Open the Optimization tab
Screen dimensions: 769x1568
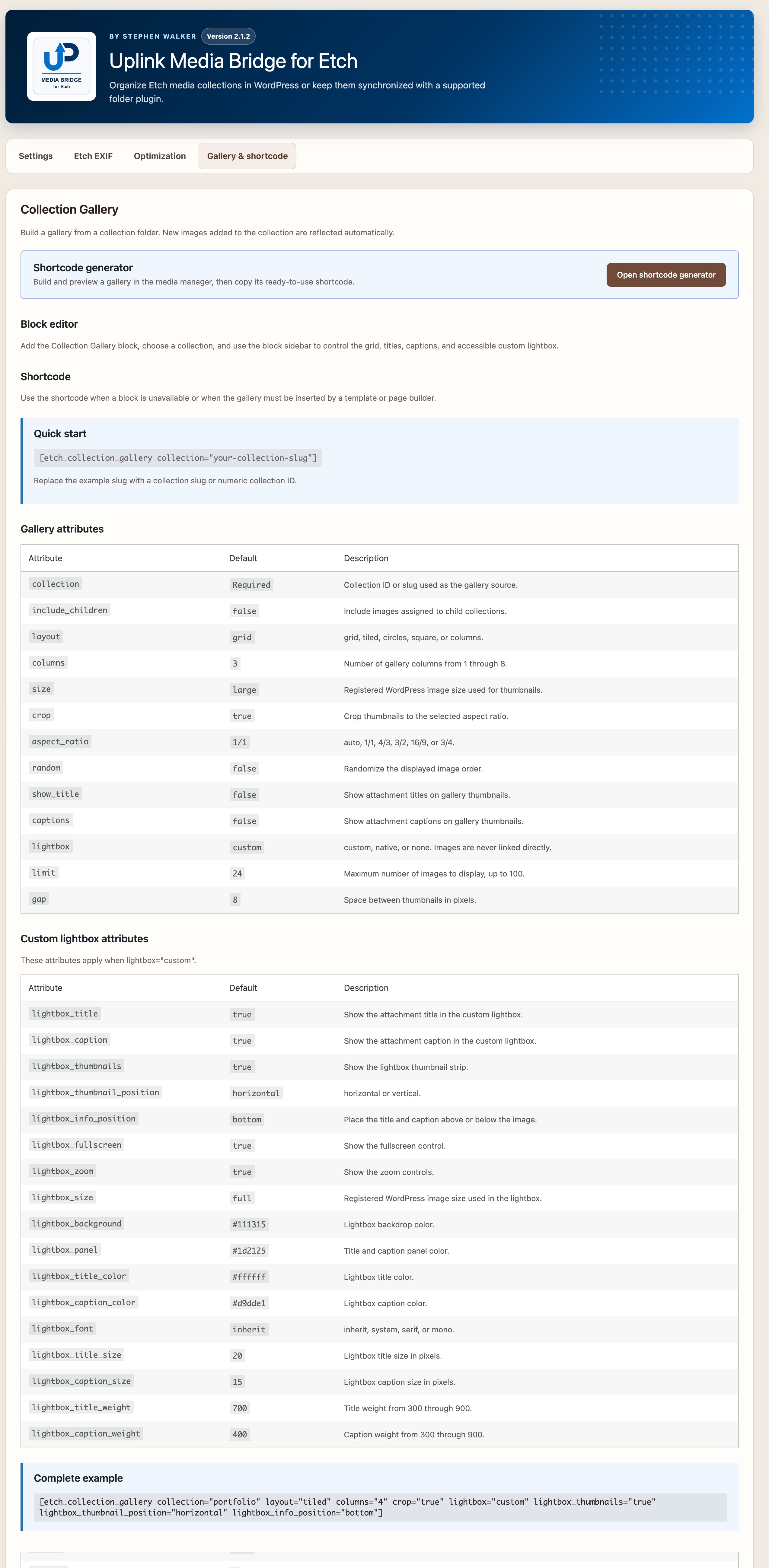tap(160, 156)
